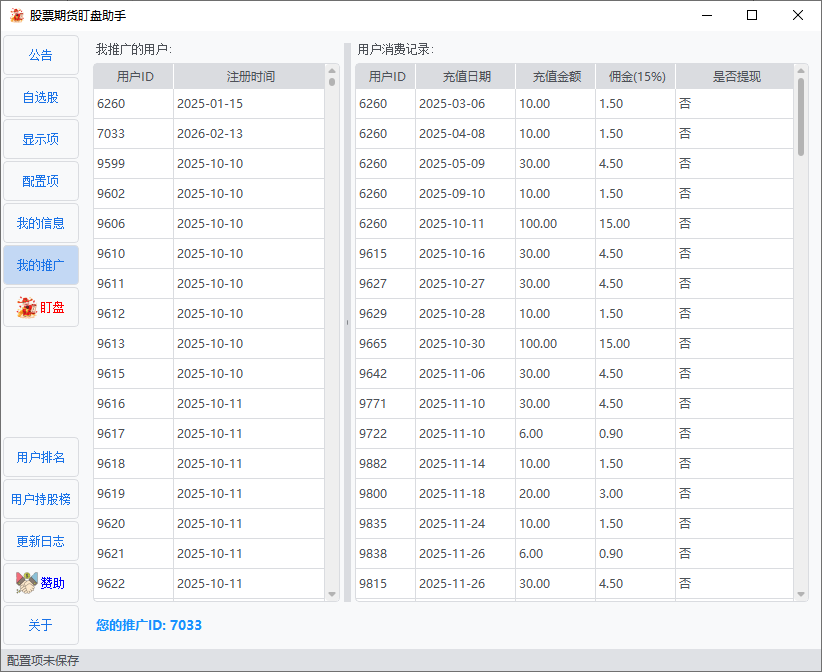Click up arrow of consumption records scrollbar
The image size is (822, 672).
tap(801, 71)
